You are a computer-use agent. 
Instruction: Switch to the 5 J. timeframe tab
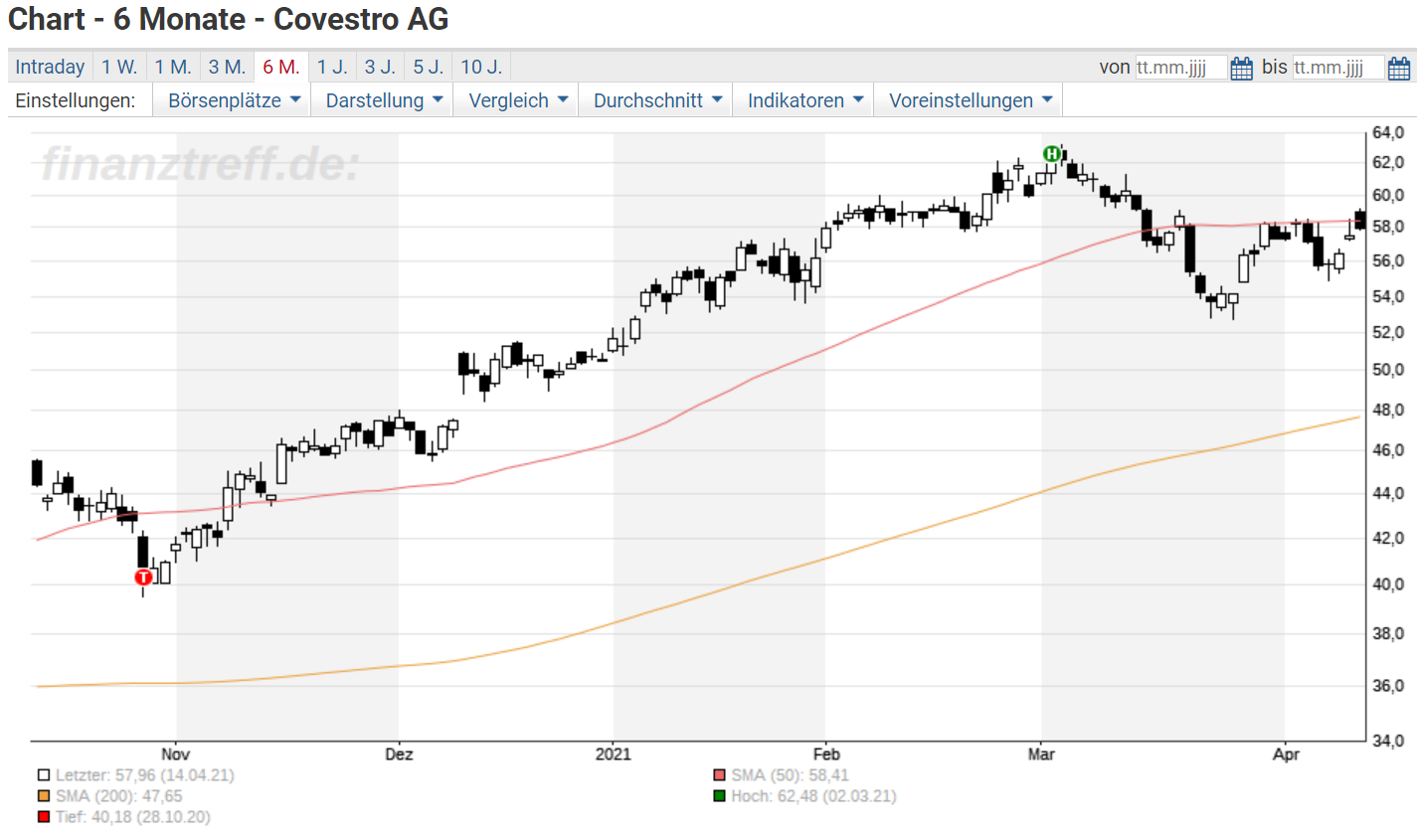[429, 67]
